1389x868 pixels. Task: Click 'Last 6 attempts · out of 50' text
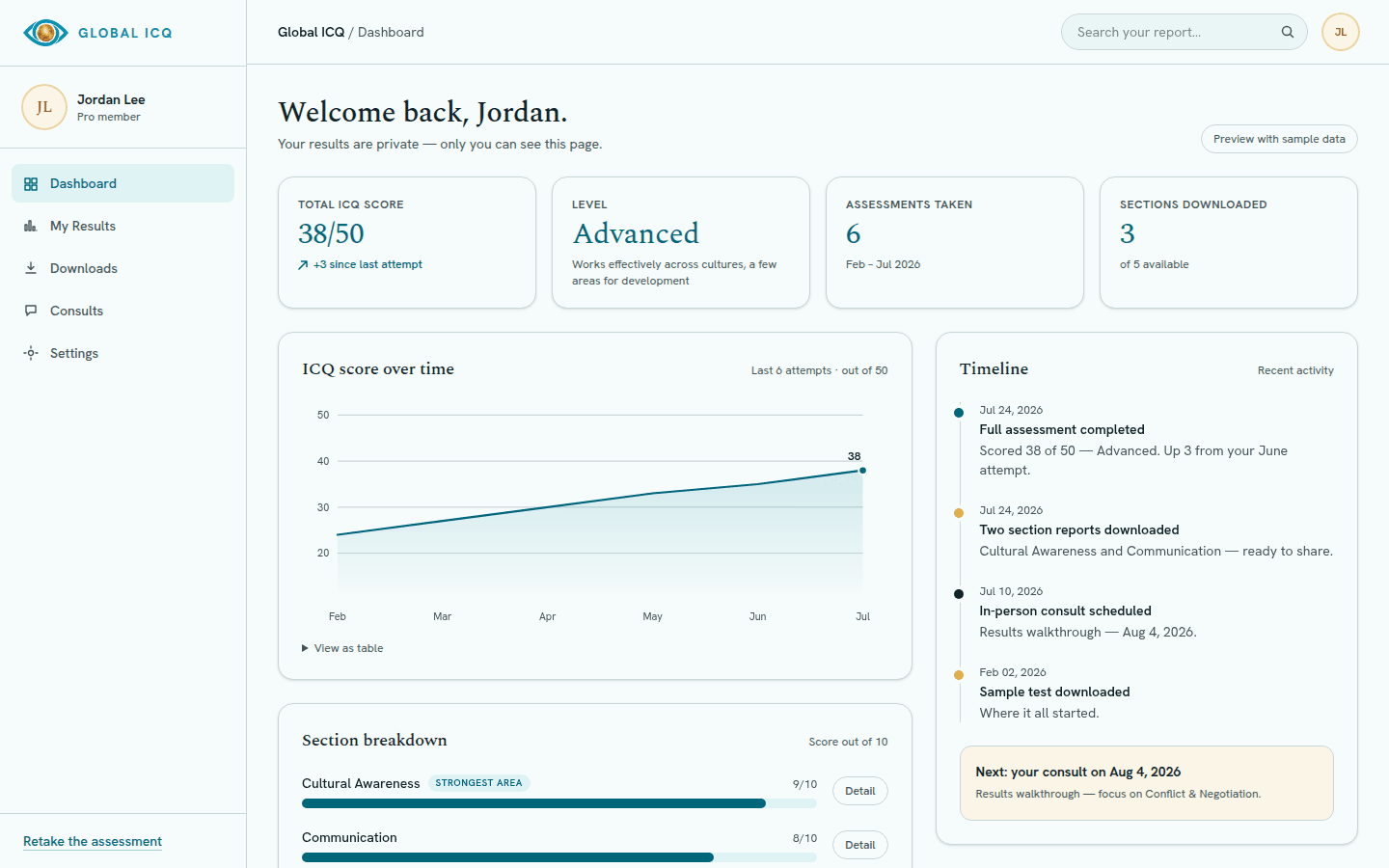tap(820, 370)
